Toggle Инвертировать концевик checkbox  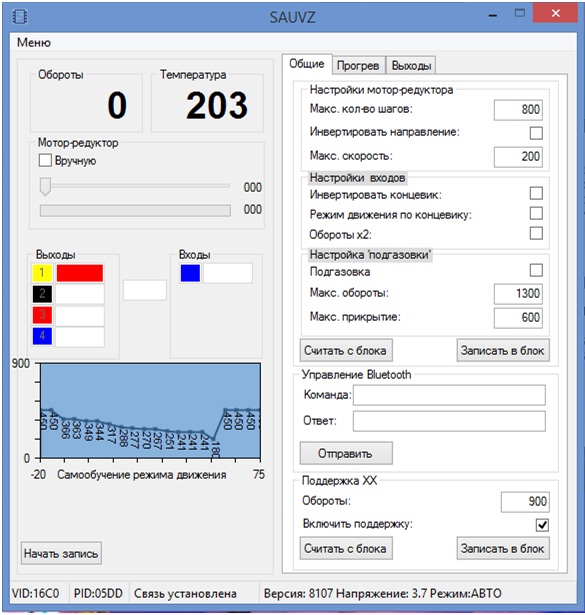click(x=536, y=193)
